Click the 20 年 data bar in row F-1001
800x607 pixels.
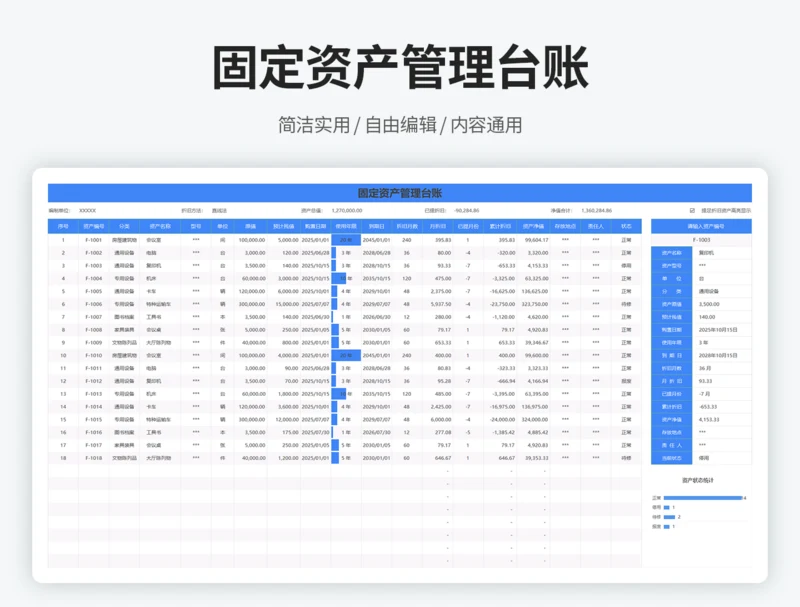[346, 240]
